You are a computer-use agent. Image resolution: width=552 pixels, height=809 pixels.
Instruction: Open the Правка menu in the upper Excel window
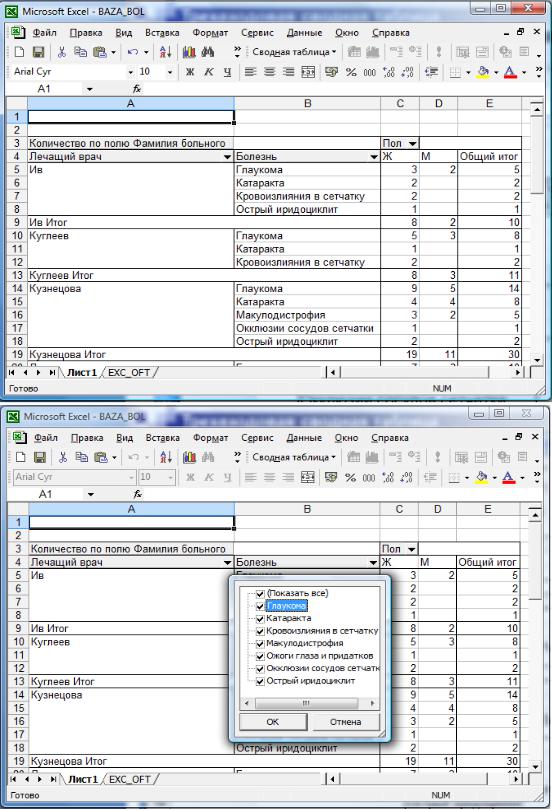pyautogui.click(x=86, y=33)
